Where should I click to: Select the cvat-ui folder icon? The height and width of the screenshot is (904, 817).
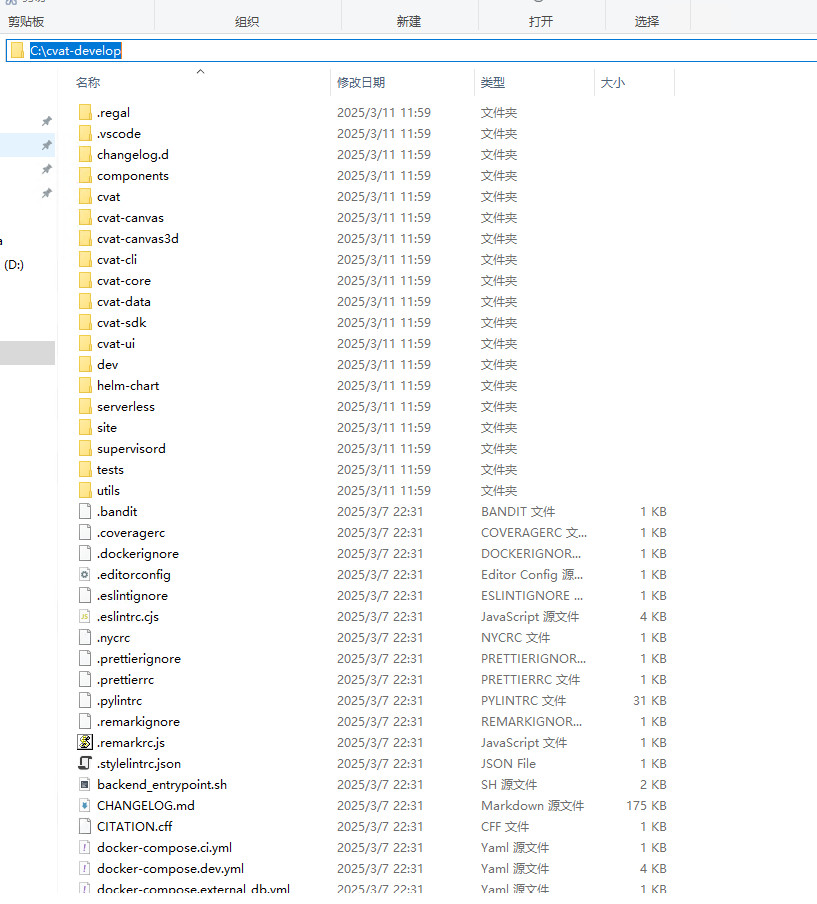coord(85,343)
